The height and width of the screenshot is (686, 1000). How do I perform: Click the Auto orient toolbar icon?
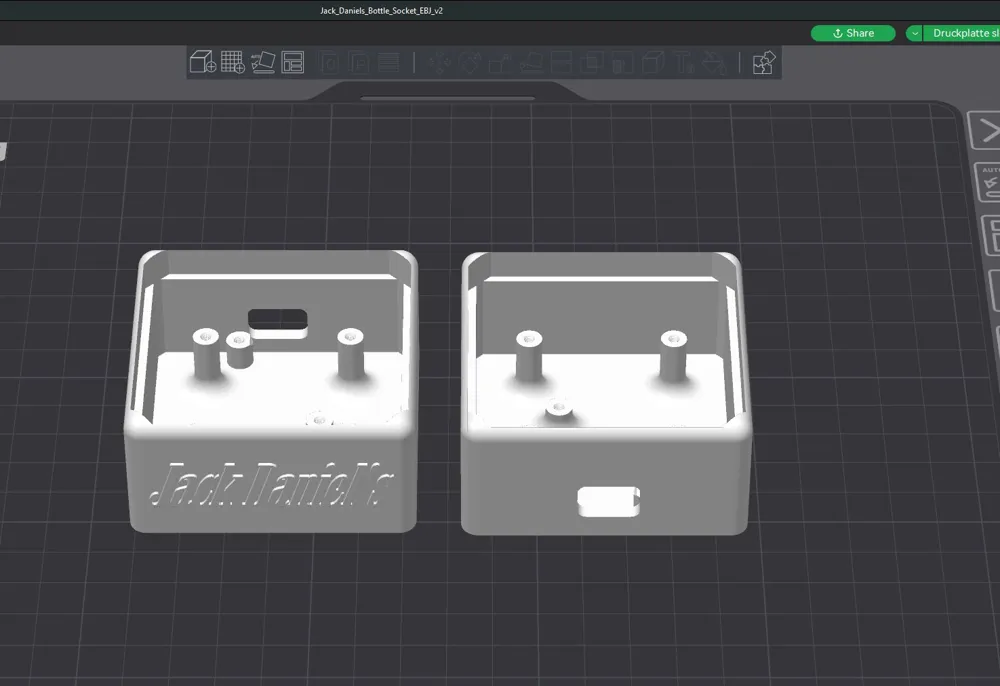[x=263, y=62]
